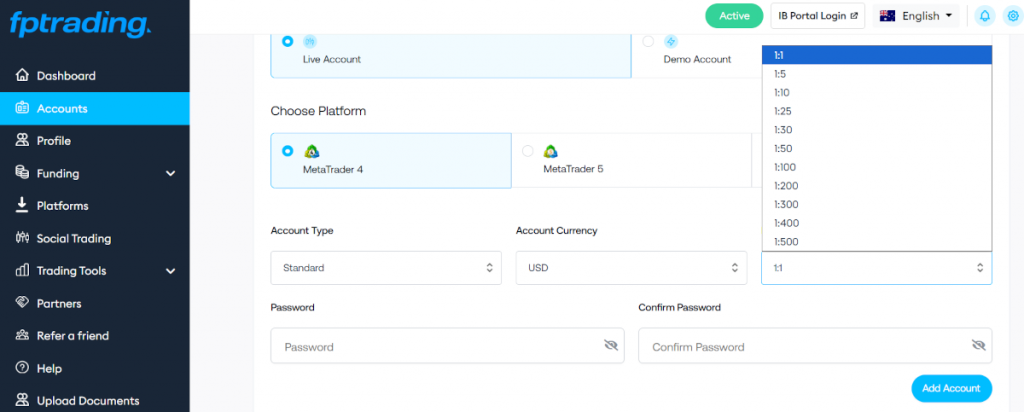This screenshot has width=1024, height=412.
Task: Choose 1:25 leverage option
Action: (x=876, y=111)
